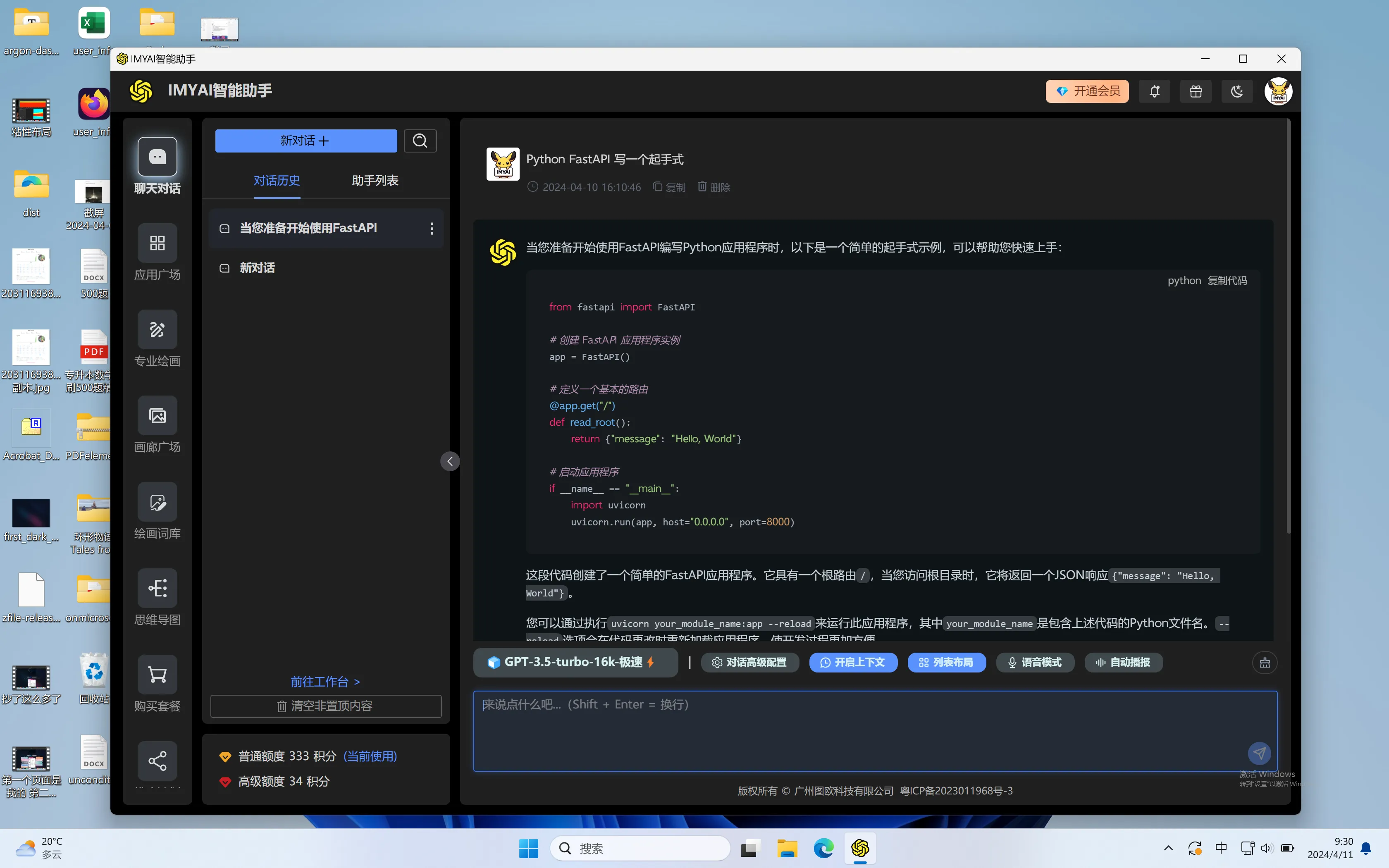Click 当前使用 next to 普通额度
This screenshot has width=1389, height=868.
click(370, 757)
